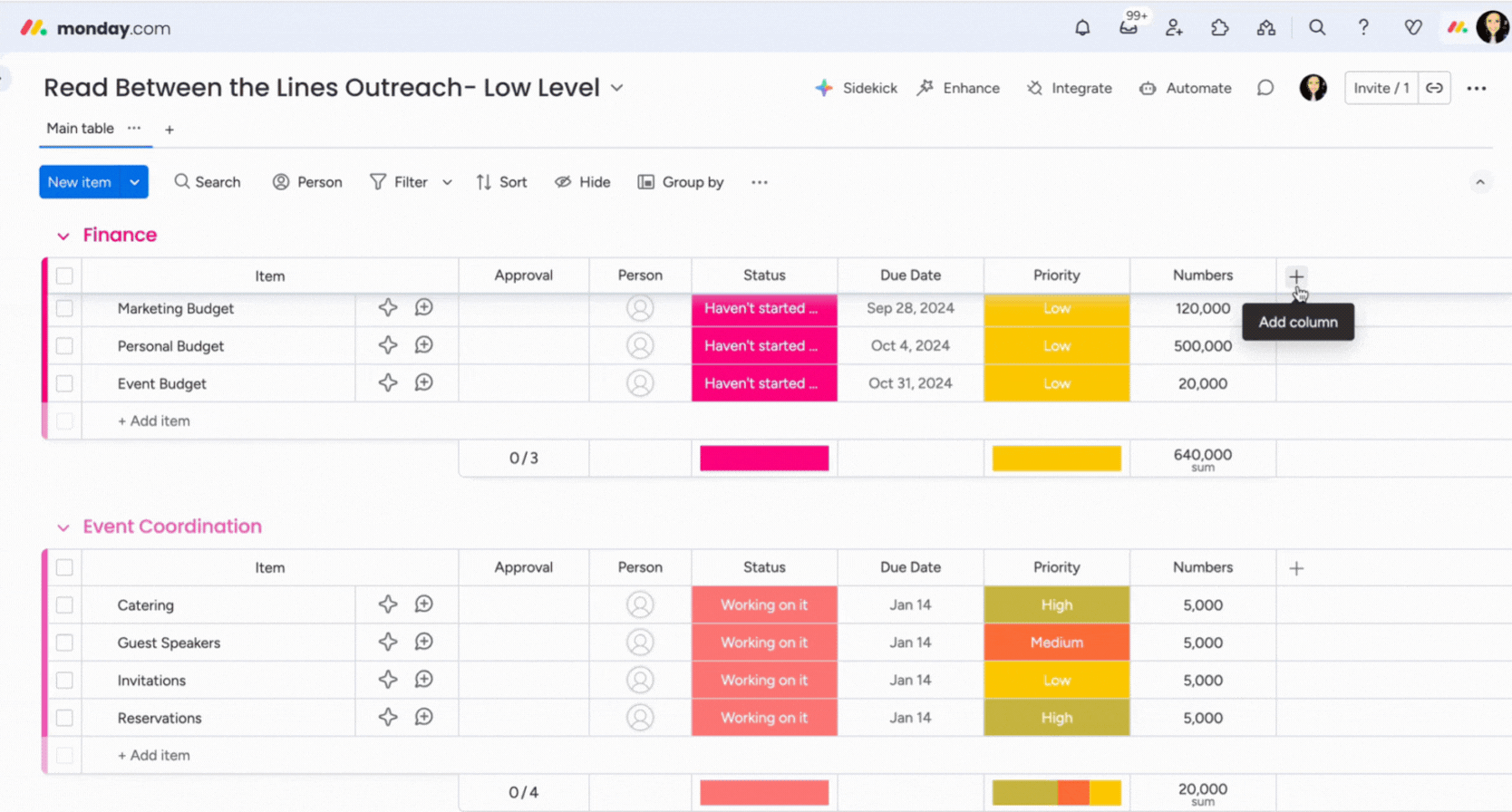Image resolution: width=1512 pixels, height=812 pixels.
Task: Check the Marketing Budget row checkbox
Action: 64,308
